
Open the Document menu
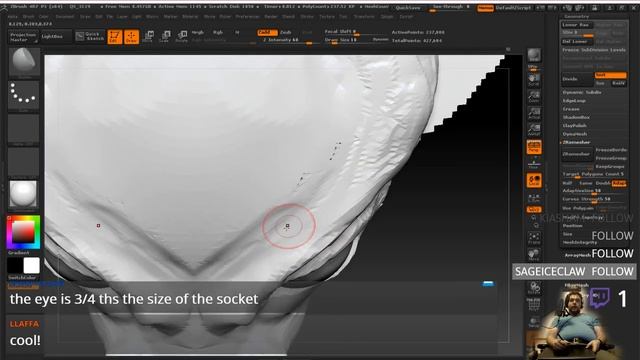64,16
